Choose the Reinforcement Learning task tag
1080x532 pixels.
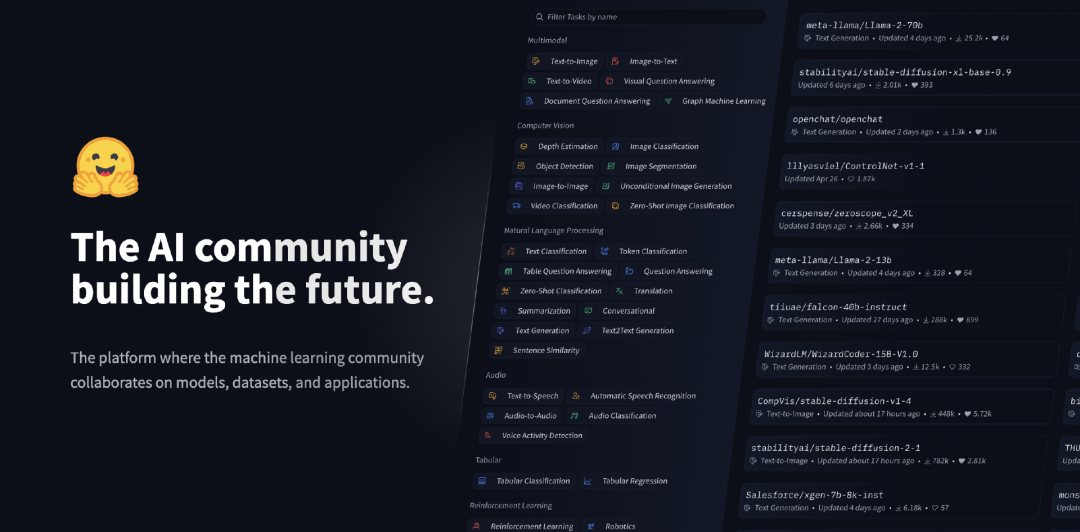523,526
